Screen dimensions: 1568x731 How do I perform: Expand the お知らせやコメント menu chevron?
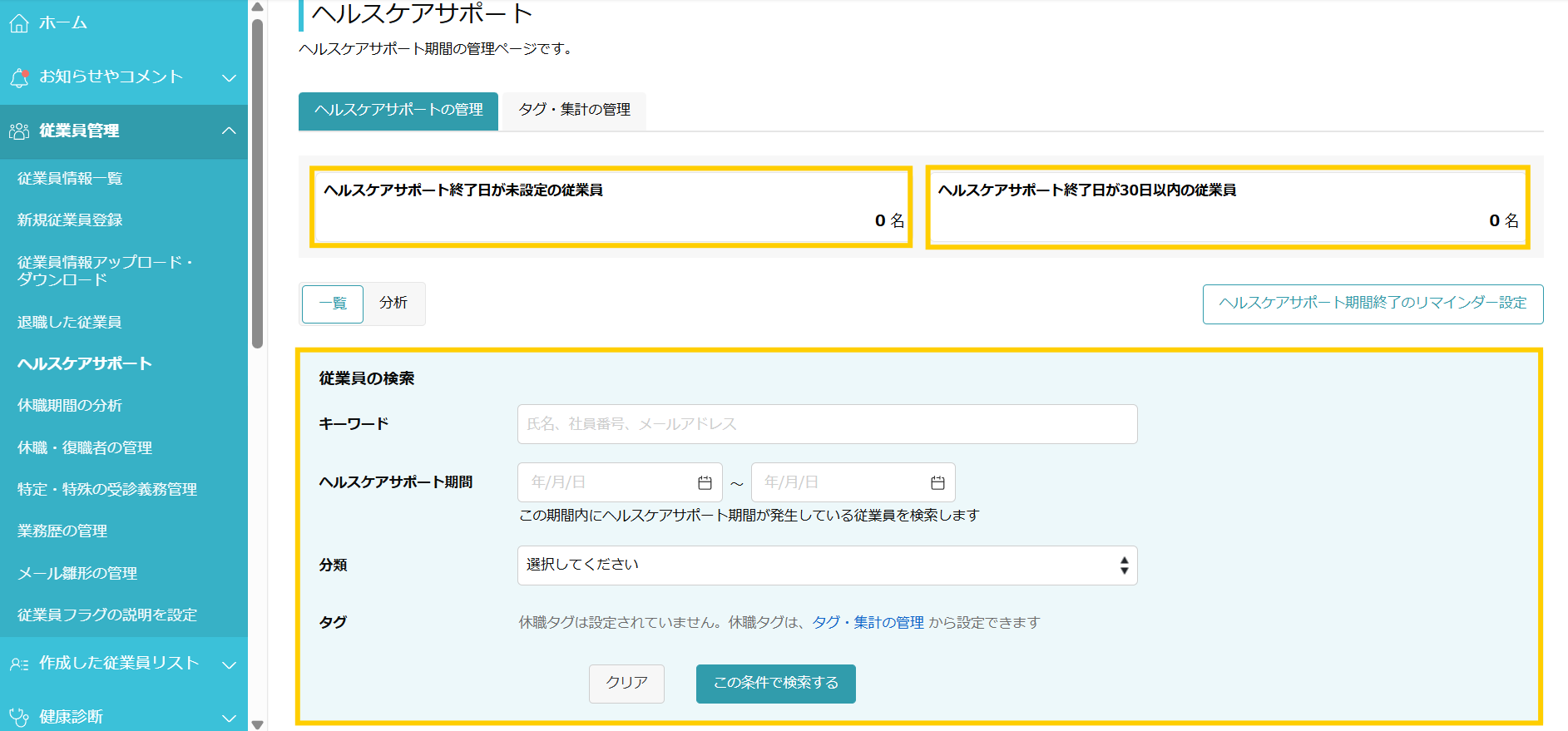pos(230,77)
